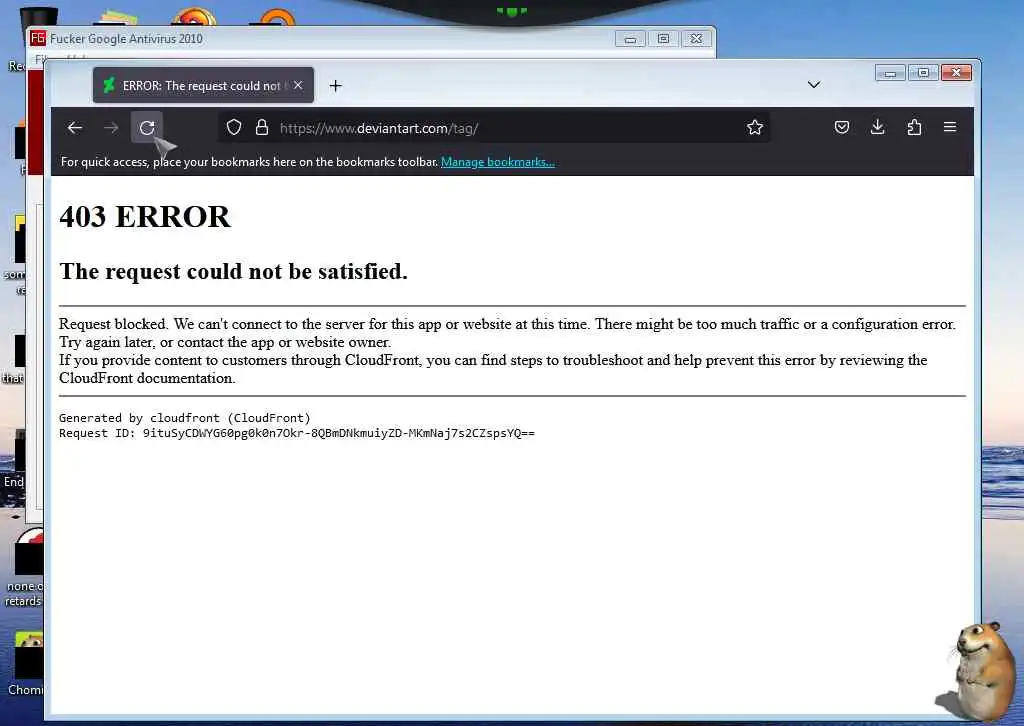This screenshot has width=1024, height=726.
Task: Click the deviantart.com/tag/ address field
Action: [493, 128]
